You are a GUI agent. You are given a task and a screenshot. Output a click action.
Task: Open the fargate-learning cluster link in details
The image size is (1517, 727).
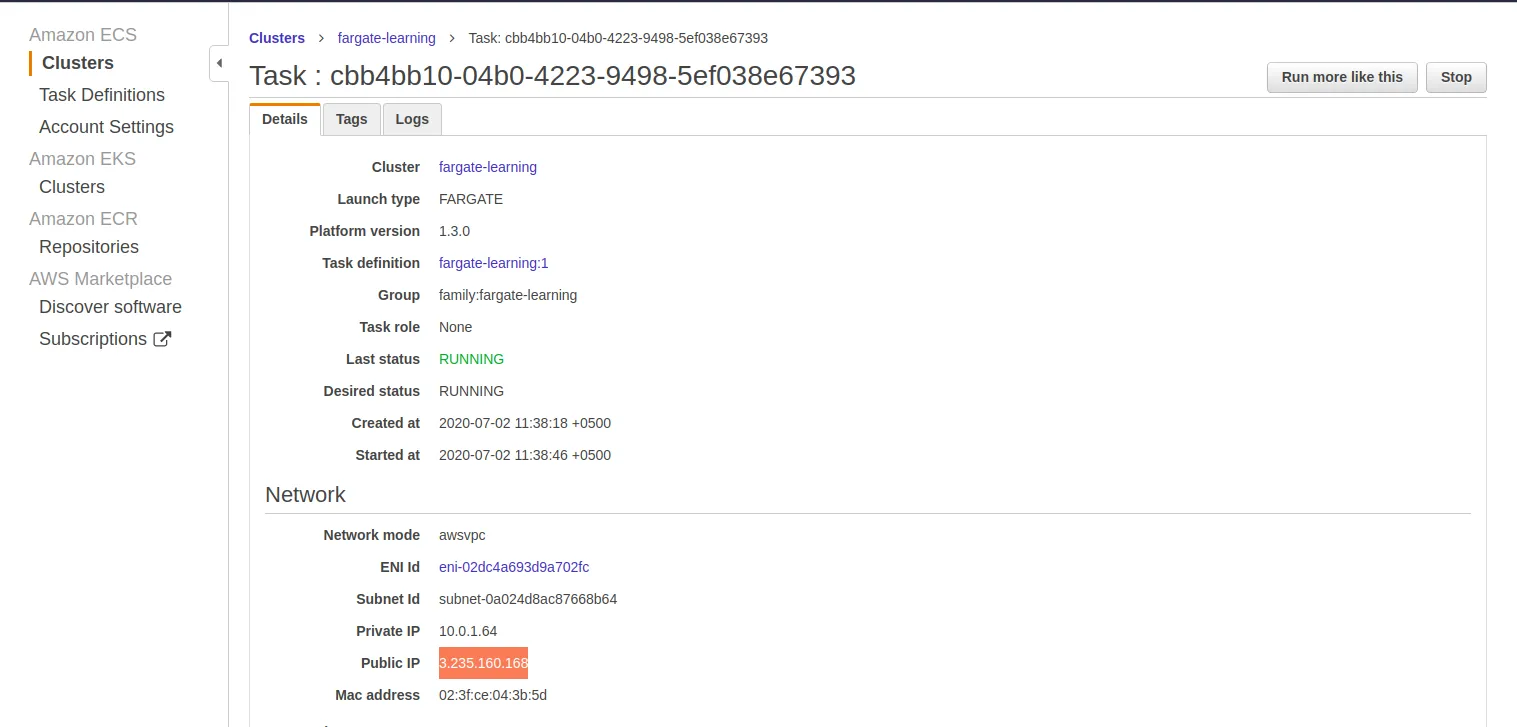tap(488, 167)
